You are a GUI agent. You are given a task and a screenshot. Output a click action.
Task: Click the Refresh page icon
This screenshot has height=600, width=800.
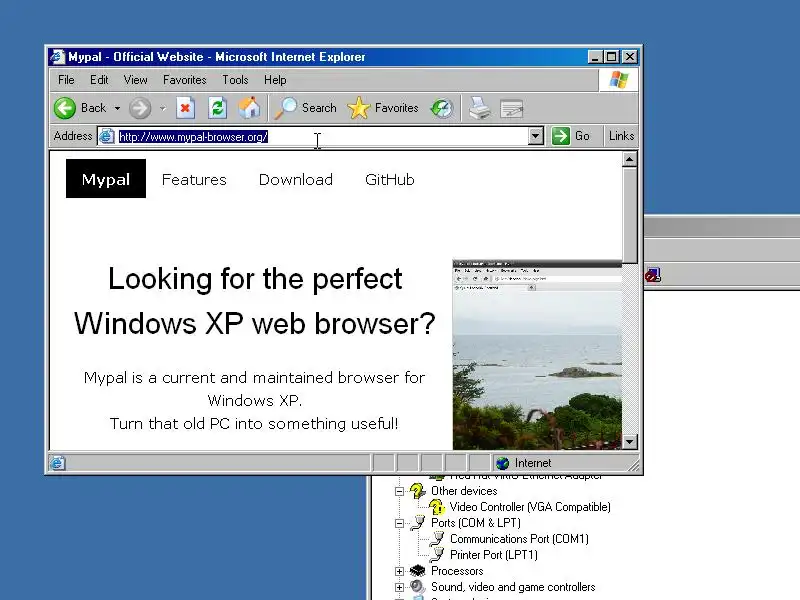pos(217,108)
